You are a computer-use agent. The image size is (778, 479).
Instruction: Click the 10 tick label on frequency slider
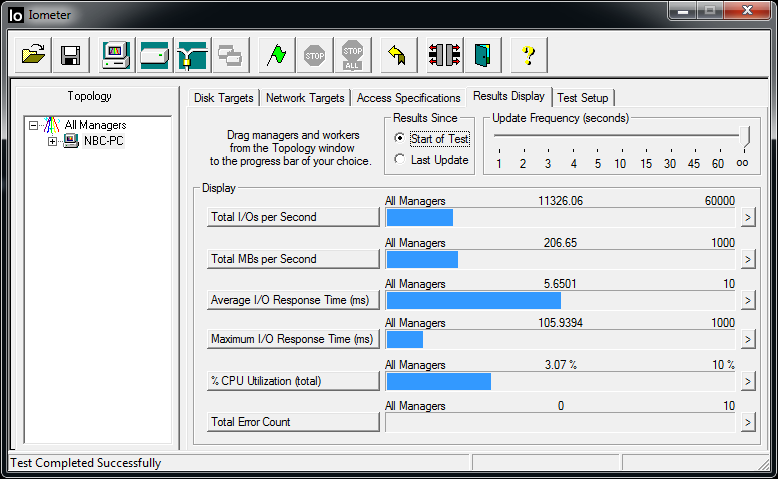point(620,164)
